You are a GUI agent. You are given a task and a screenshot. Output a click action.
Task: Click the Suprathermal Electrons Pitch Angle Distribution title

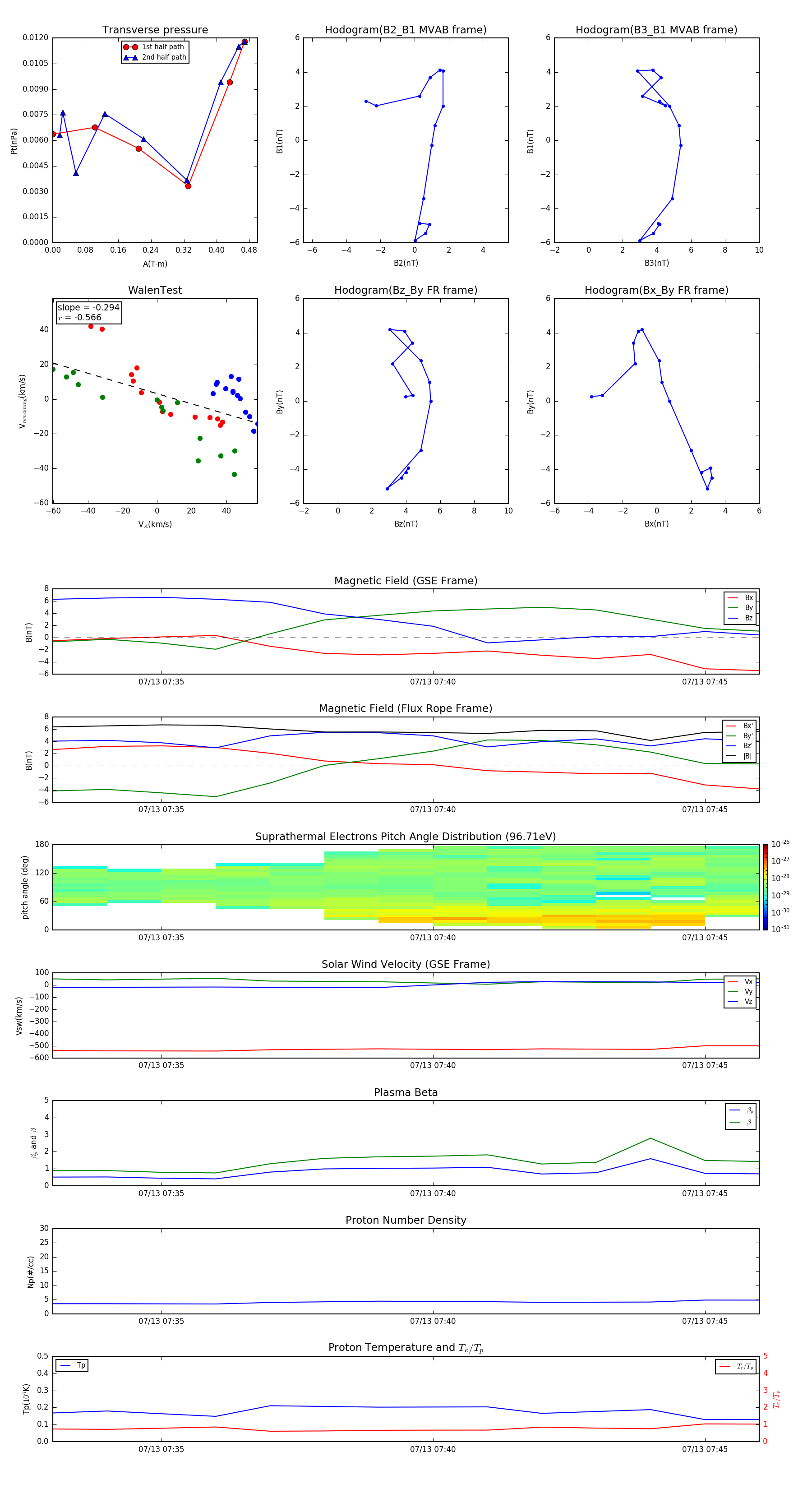click(x=406, y=837)
